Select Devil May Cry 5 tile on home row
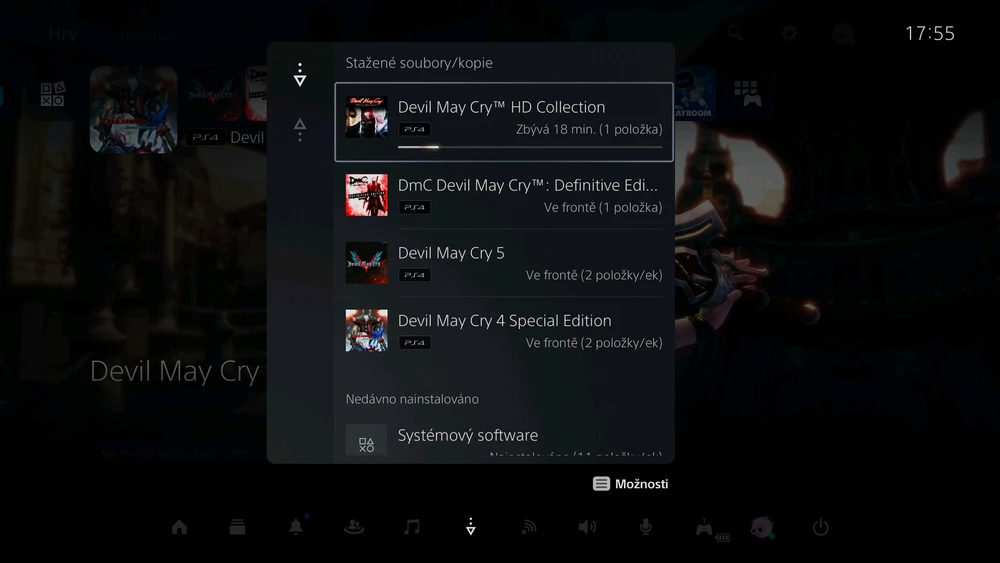 213,94
